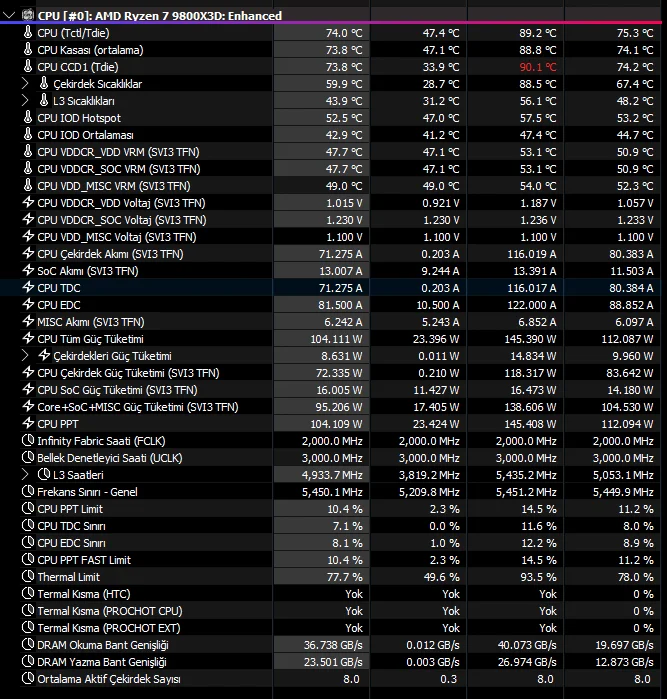Expand the Çekirdek Sıcaklıklar group
Screen dimensions: 667x699
click(x=25, y=84)
